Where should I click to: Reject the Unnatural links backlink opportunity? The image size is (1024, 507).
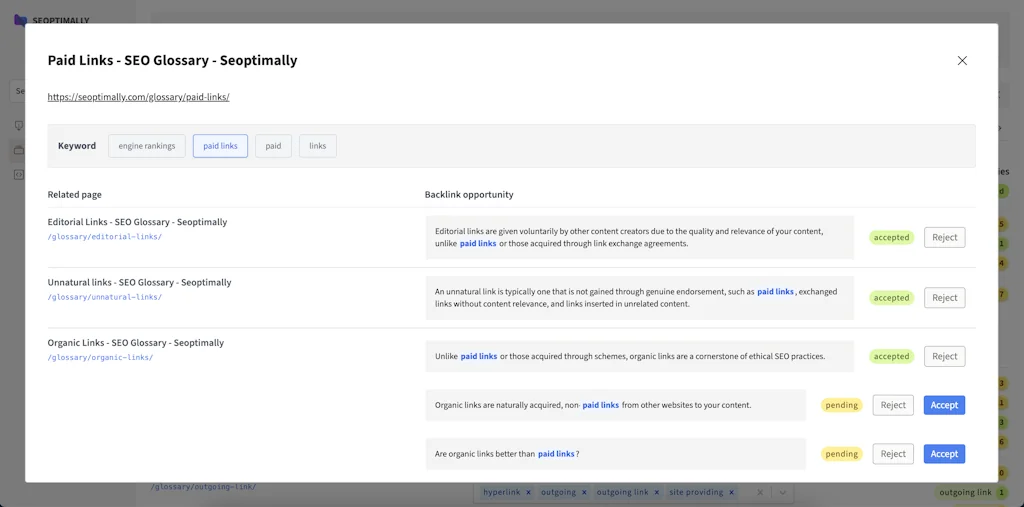click(944, 297)
